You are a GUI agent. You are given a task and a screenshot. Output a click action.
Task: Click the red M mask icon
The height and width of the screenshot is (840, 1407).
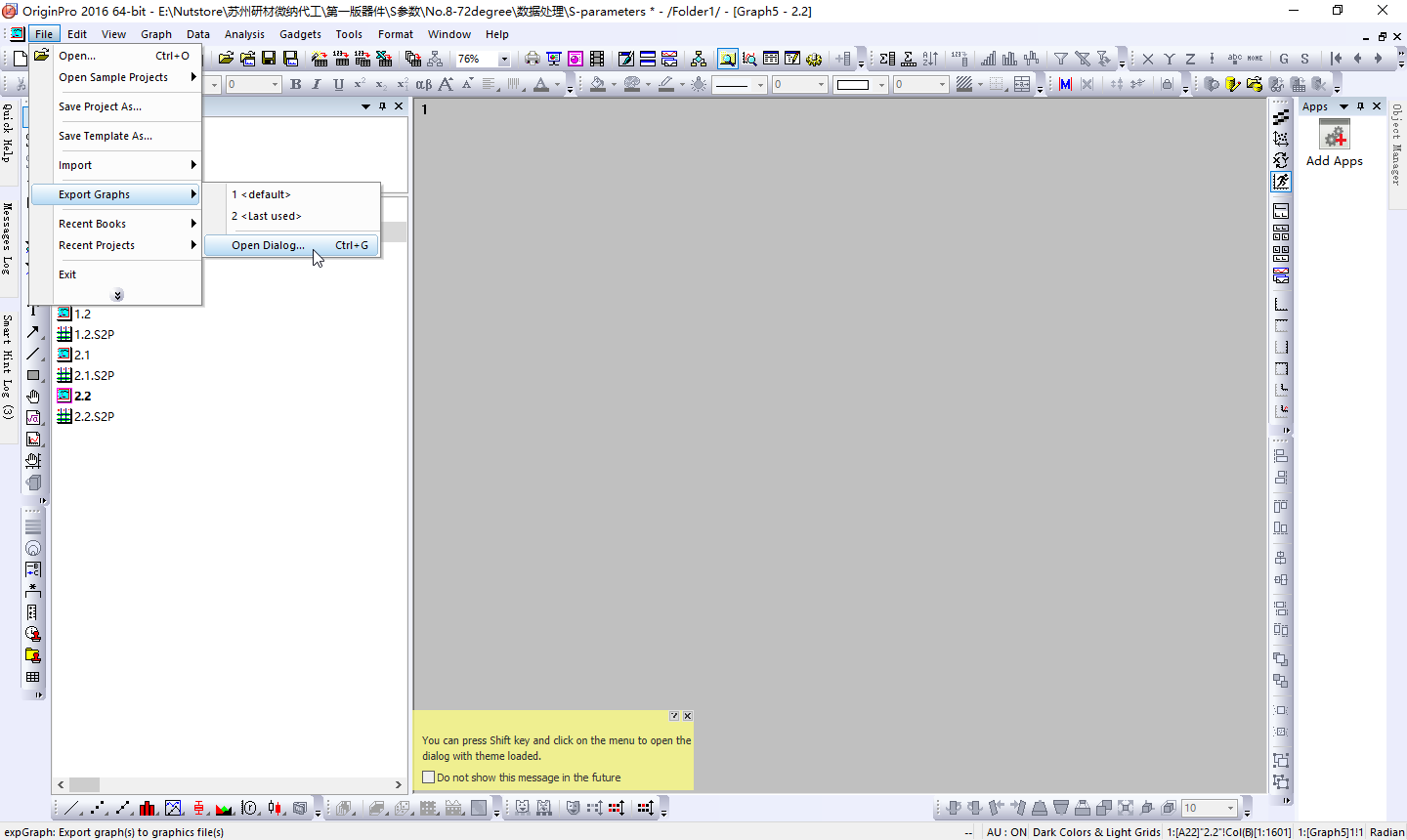tap(1065, 85)
